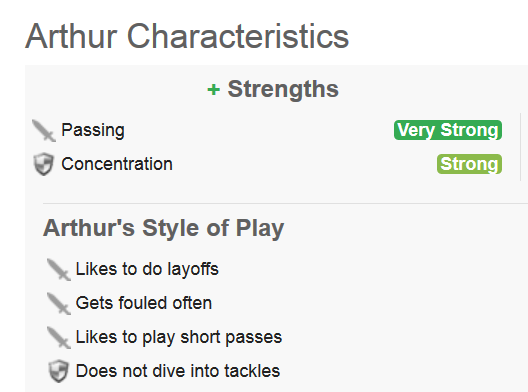
Task: Click the Arthur Characteristics page title
Action: point(187,36)
